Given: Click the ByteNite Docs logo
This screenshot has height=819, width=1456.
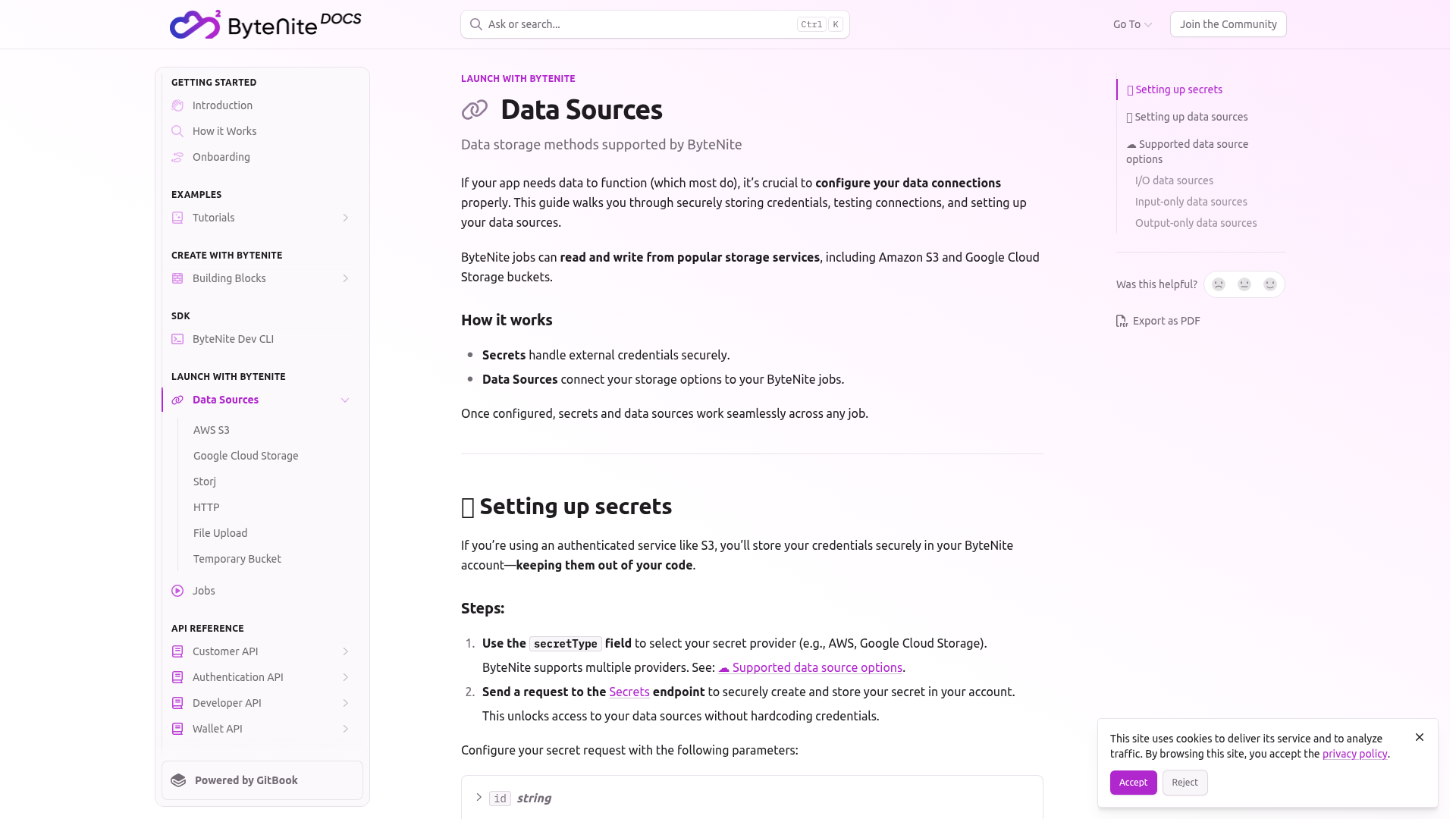Looking at the screenshot, I should tap(265, 24).
